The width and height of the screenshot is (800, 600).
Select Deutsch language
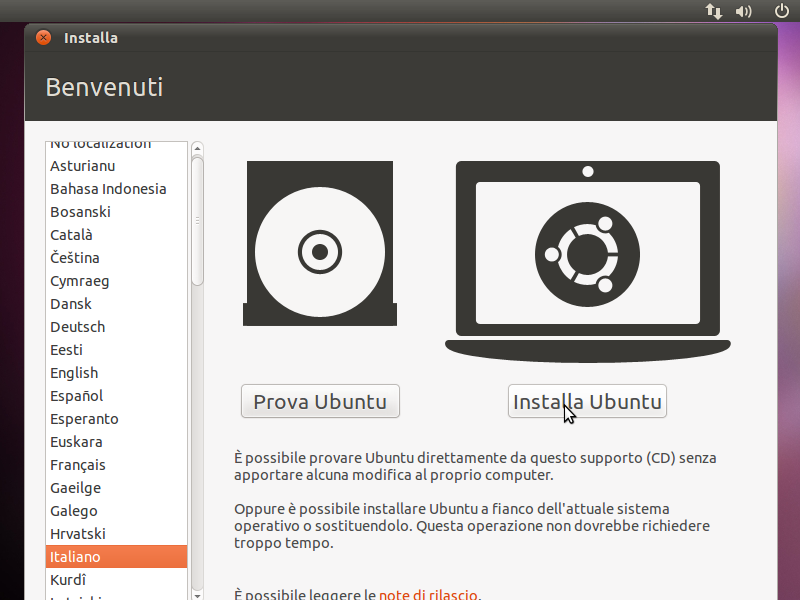116,327
